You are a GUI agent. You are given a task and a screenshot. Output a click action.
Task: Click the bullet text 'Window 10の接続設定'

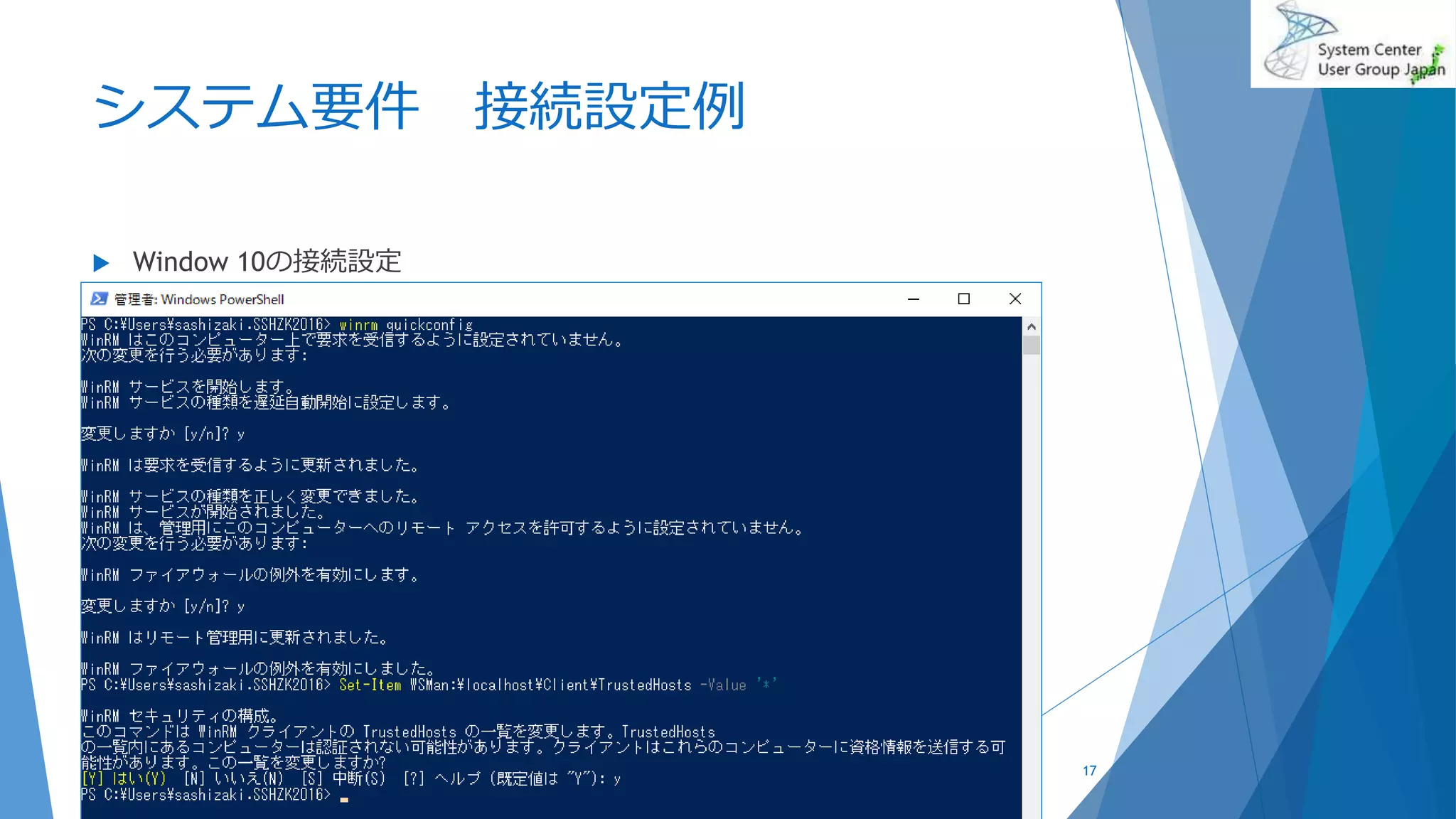(x=267, y=262)
